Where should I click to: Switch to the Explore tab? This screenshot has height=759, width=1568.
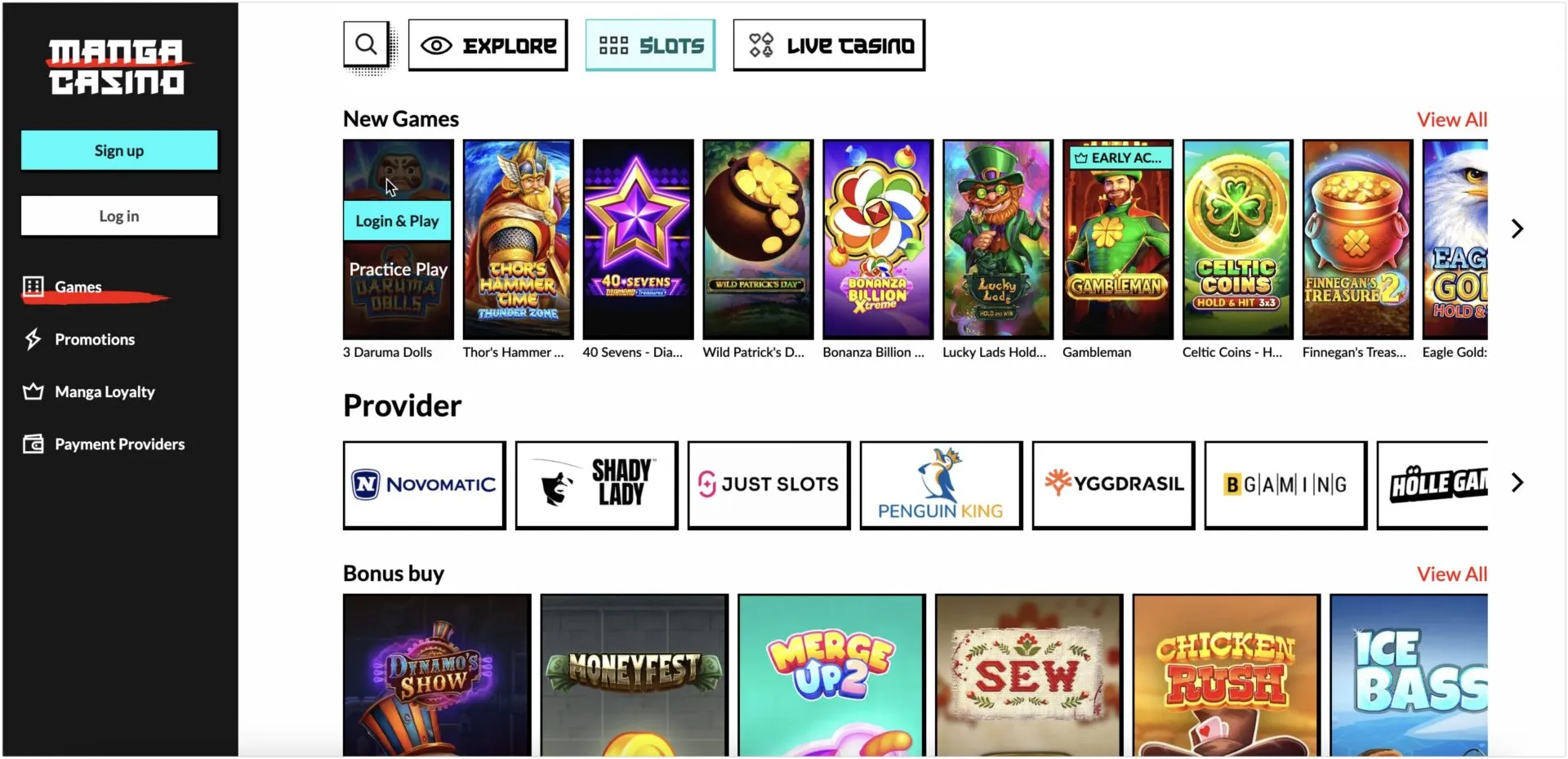pos(488,45)
